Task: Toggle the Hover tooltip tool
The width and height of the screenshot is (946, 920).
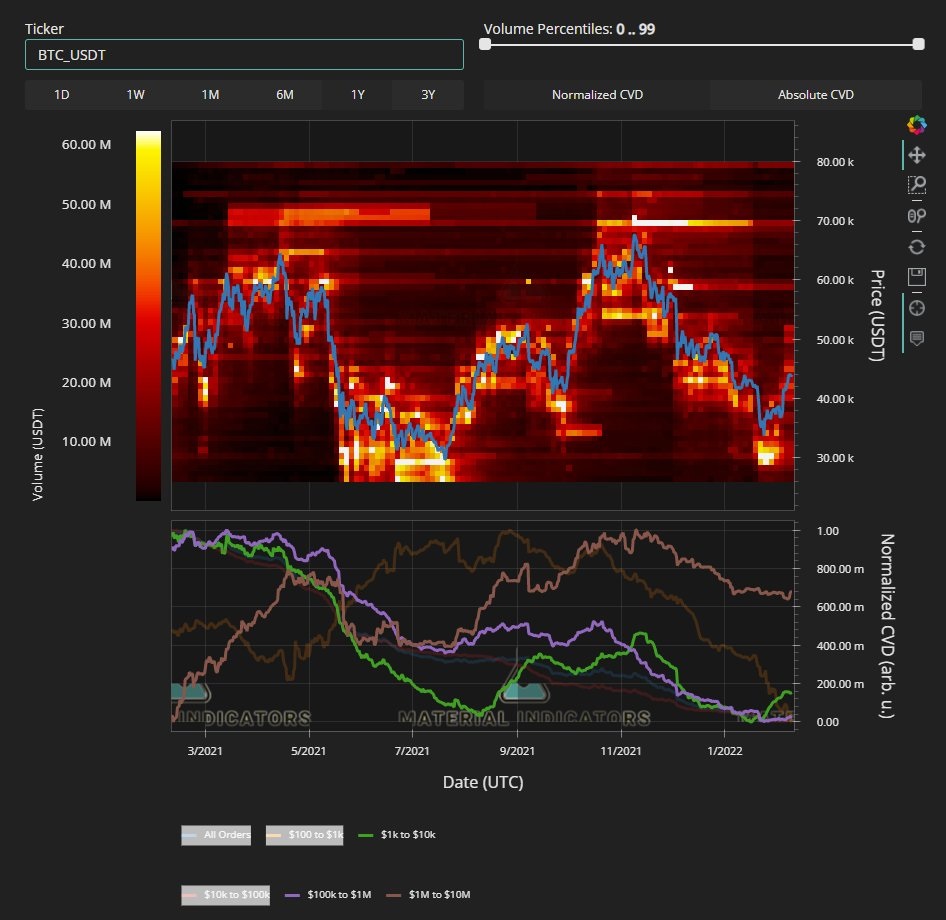Action: (x=916, y=338)
